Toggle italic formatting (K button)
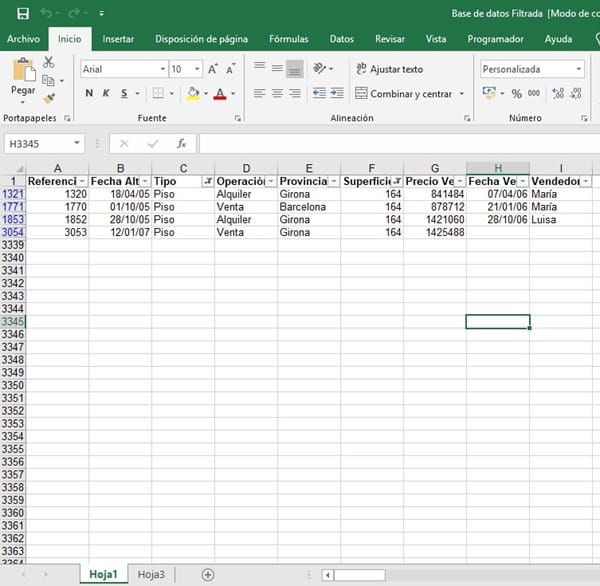This screenshot has height=586, width=600. click(x=106, y=93)
